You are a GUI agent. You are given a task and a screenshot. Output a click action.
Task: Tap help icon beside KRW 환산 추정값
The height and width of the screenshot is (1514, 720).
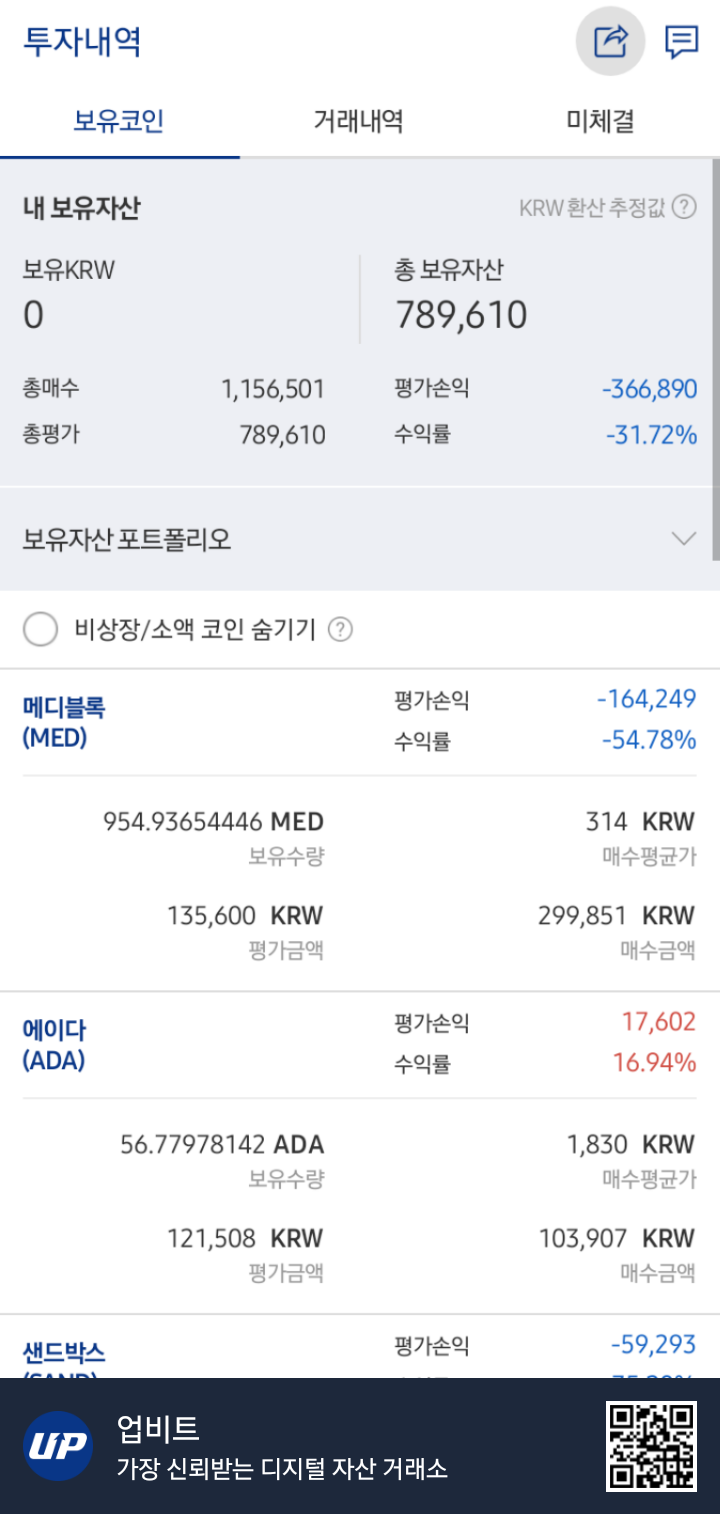pos(684,207)
